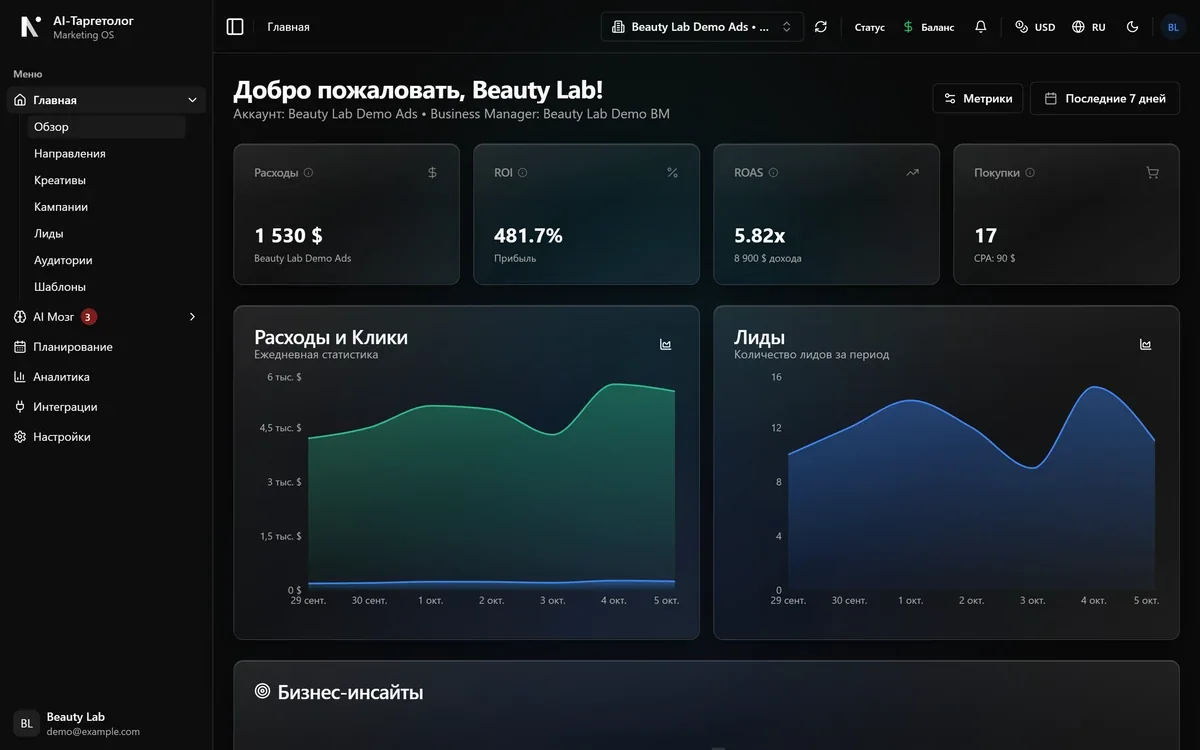Image resolution: width=1200 pixels, height=750 pixels.
Task: Click chart icon on Лиды card
Action: (1146, 344)
